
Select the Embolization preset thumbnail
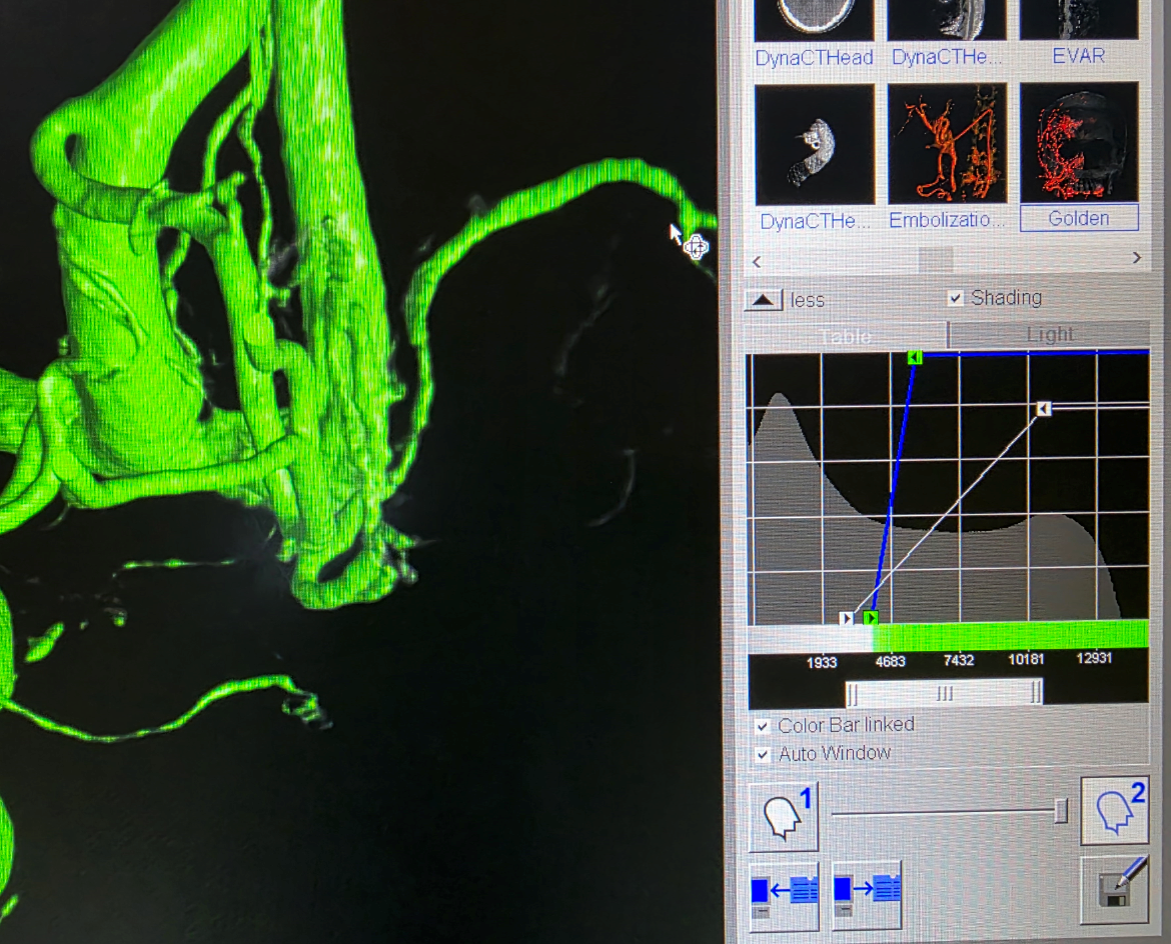tap(946, 144)
